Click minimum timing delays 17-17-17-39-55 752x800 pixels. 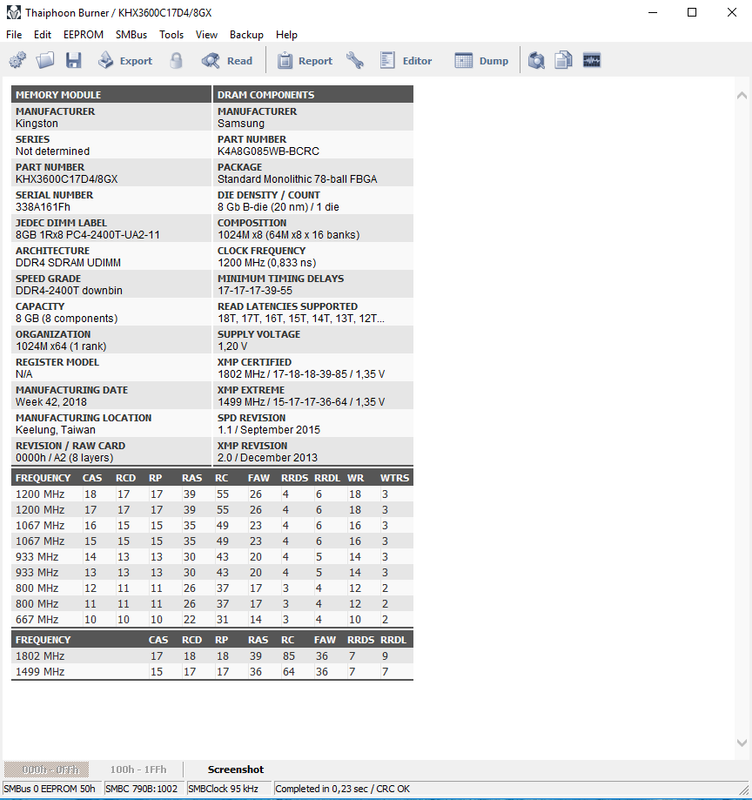255,291
